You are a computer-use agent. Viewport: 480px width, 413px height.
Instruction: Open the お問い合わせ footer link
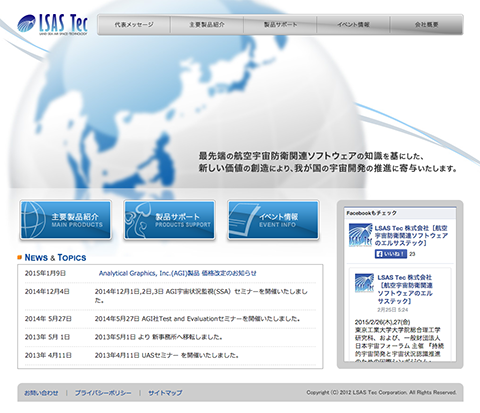[x=41, y=393]
